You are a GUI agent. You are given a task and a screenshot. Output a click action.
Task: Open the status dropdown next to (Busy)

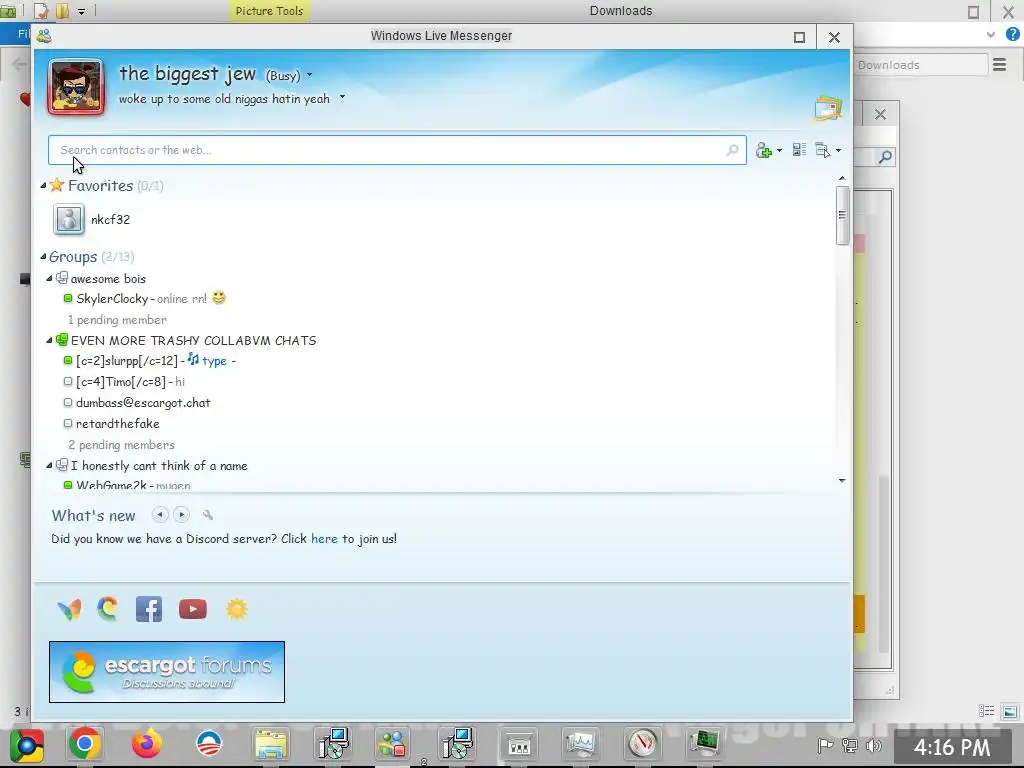[310, 75]
